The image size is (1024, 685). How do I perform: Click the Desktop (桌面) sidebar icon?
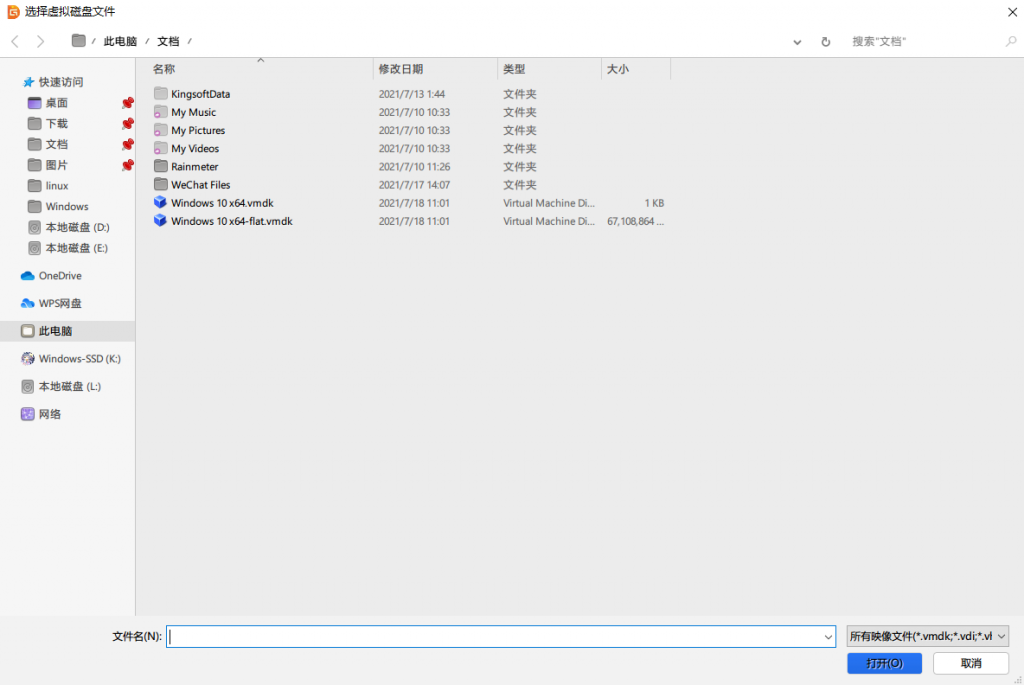point(35,103)
